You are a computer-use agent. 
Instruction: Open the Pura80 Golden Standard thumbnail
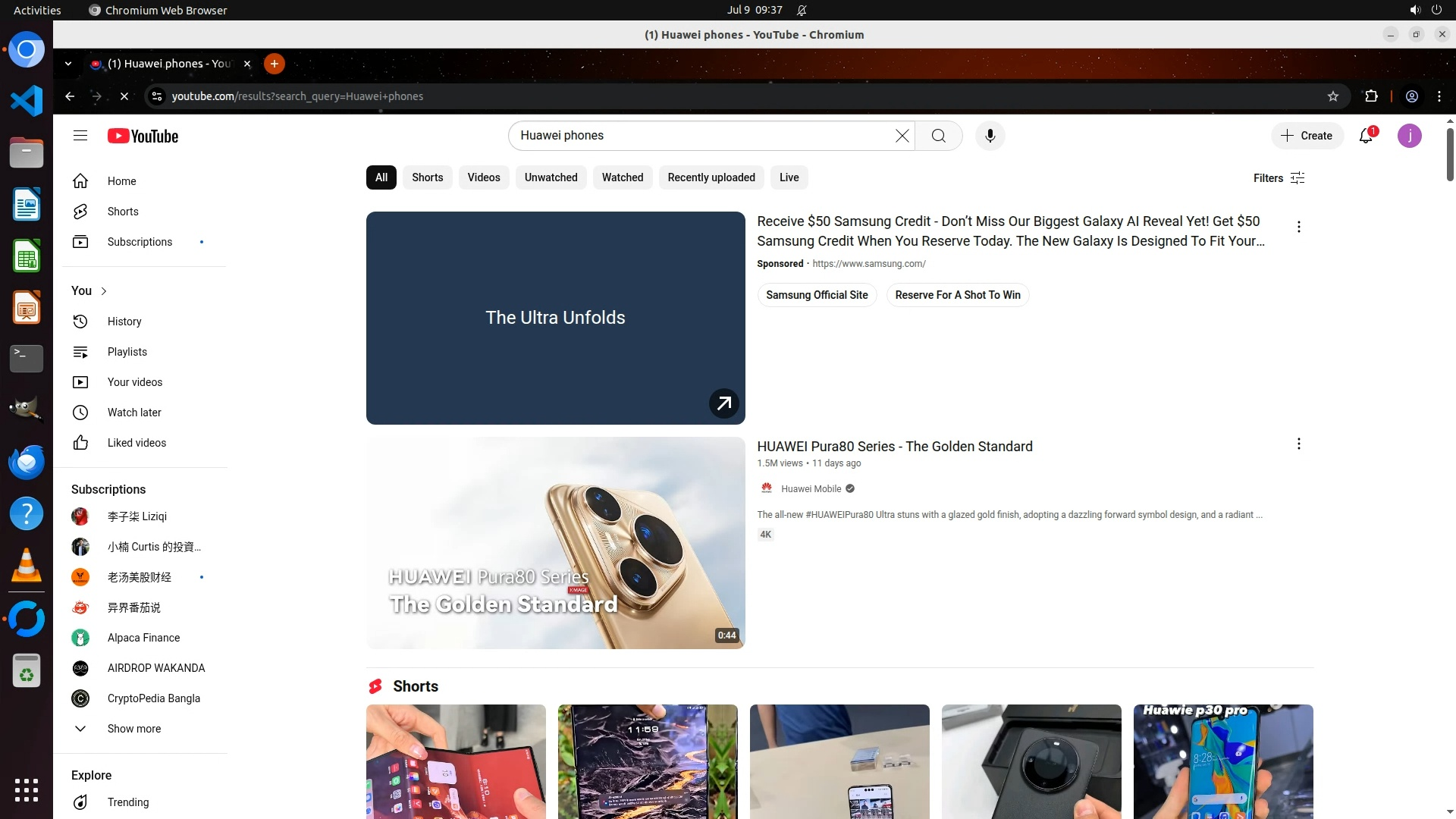click(555, 543)
